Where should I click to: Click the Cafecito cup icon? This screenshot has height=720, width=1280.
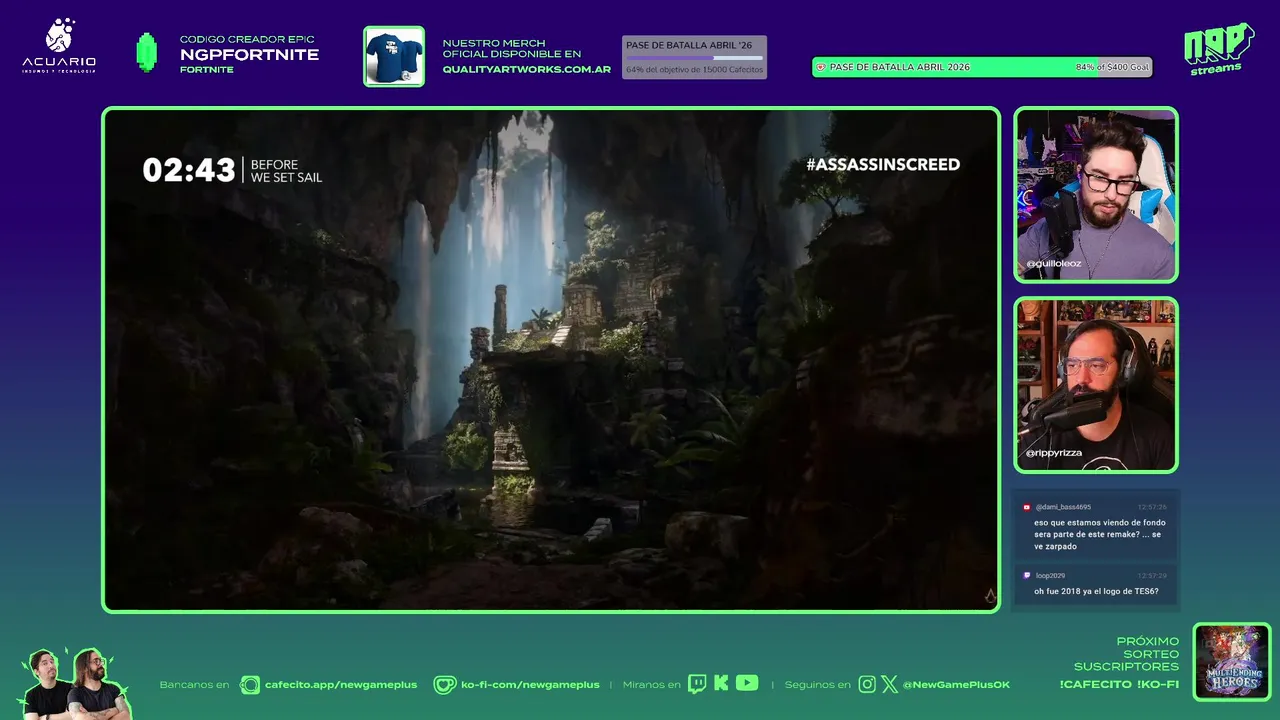coord(250,685)
